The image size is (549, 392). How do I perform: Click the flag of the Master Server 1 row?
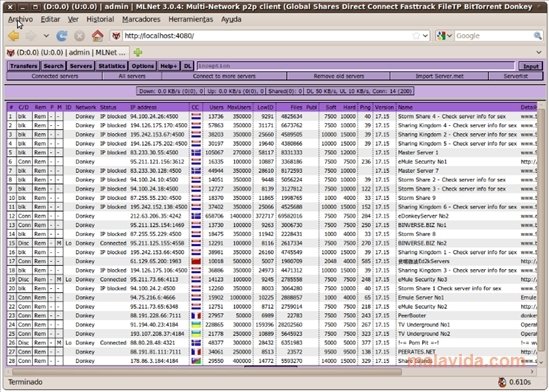(196, 153)
